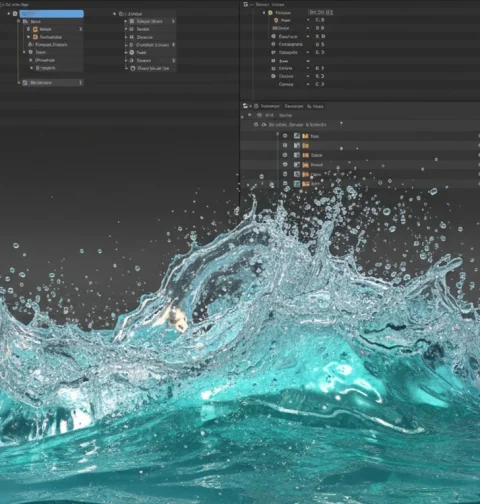Toggle eye icon in lower-right panel header row
The width and height of the screenshot is (480, 504).
point(259,115)
